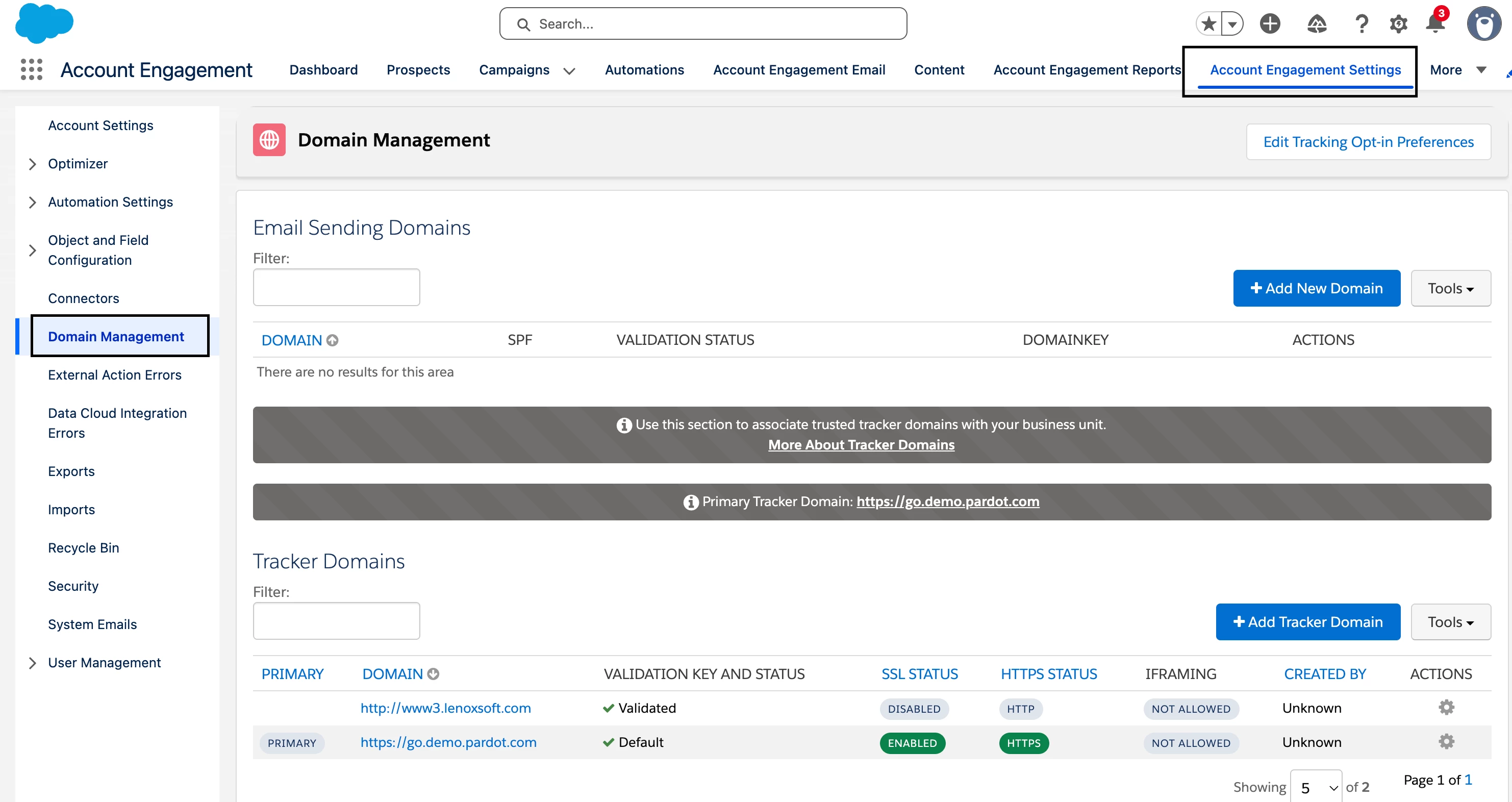Select Domain Management in sidebar
This screenshot has width=1512, height=802.
click(x=116, y=336)
